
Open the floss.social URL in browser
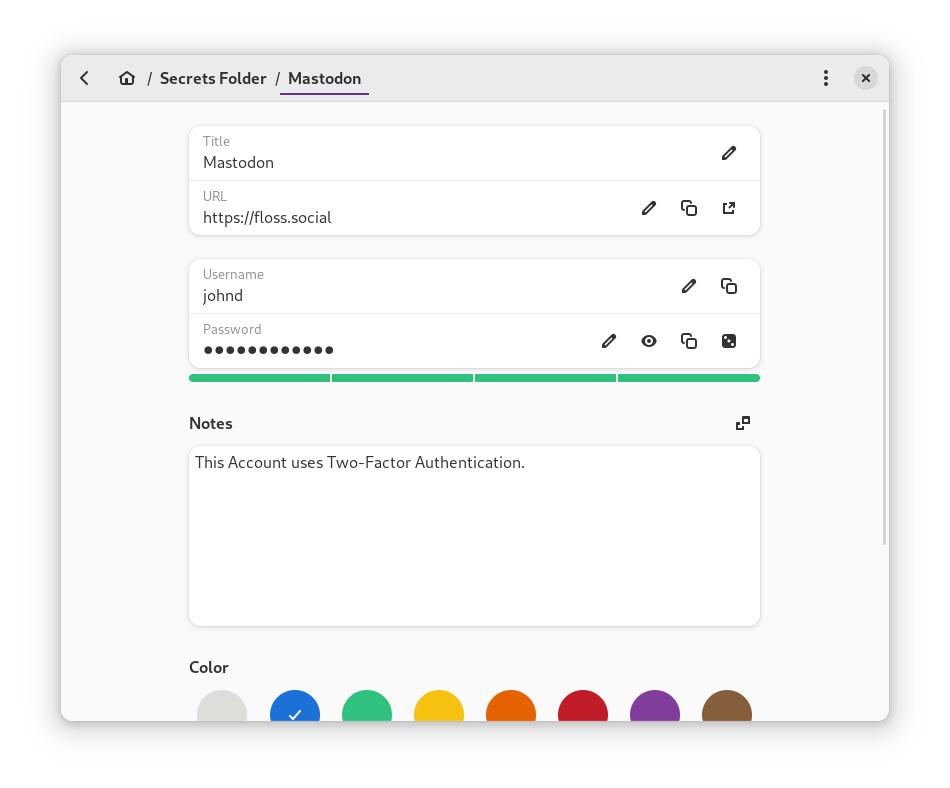(729, 208)
